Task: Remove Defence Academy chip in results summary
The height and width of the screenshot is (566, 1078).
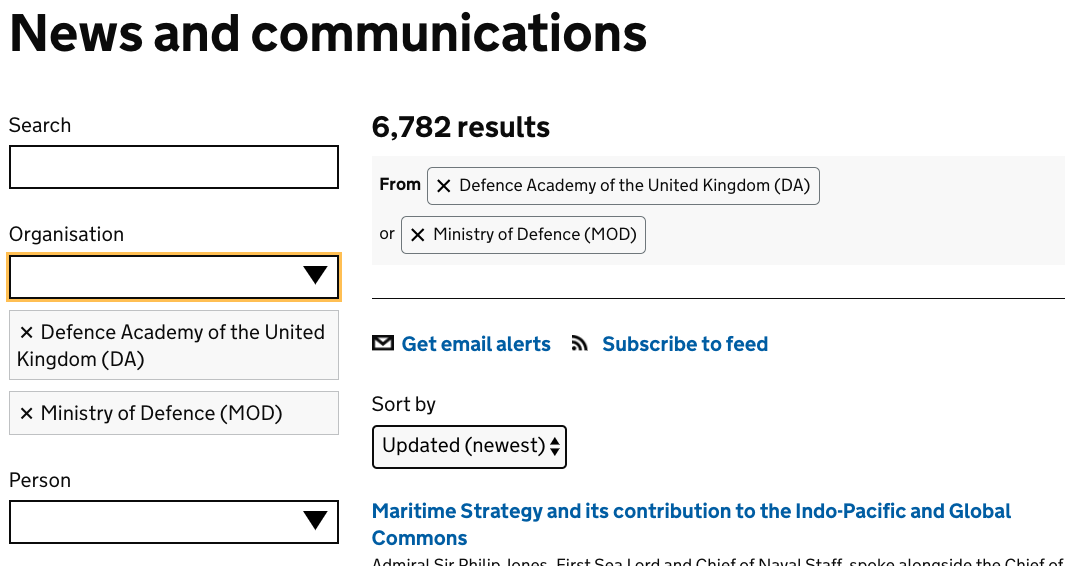Action: pos(444,186)
